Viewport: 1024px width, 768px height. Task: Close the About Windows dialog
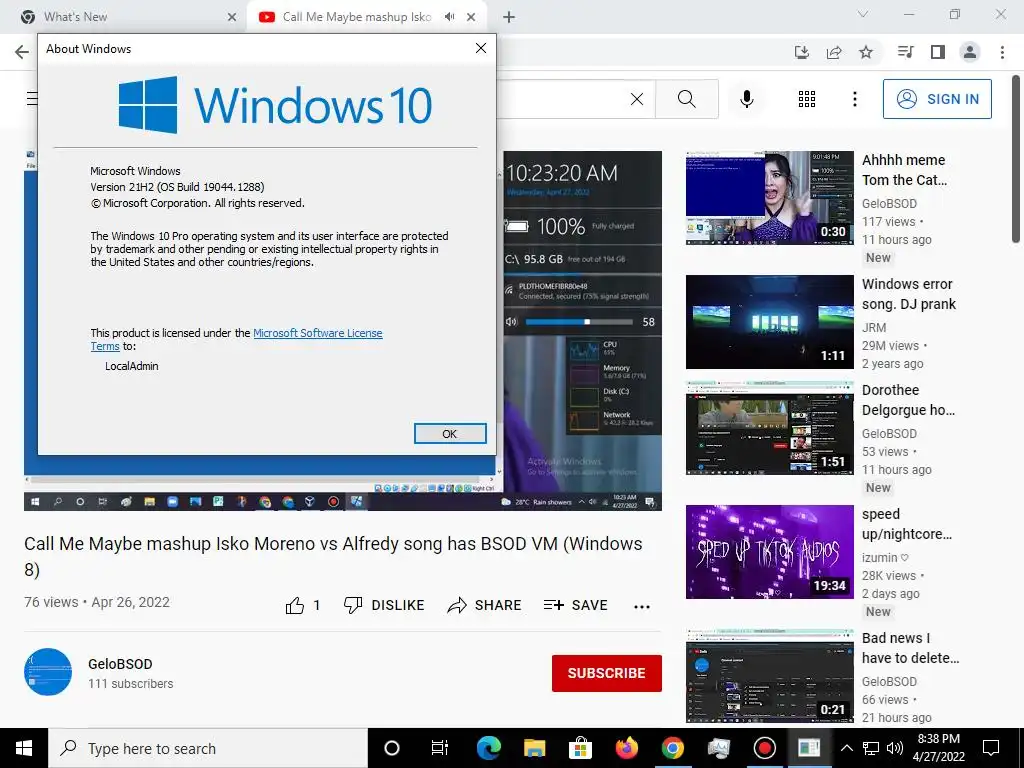[x=481, y=48]
